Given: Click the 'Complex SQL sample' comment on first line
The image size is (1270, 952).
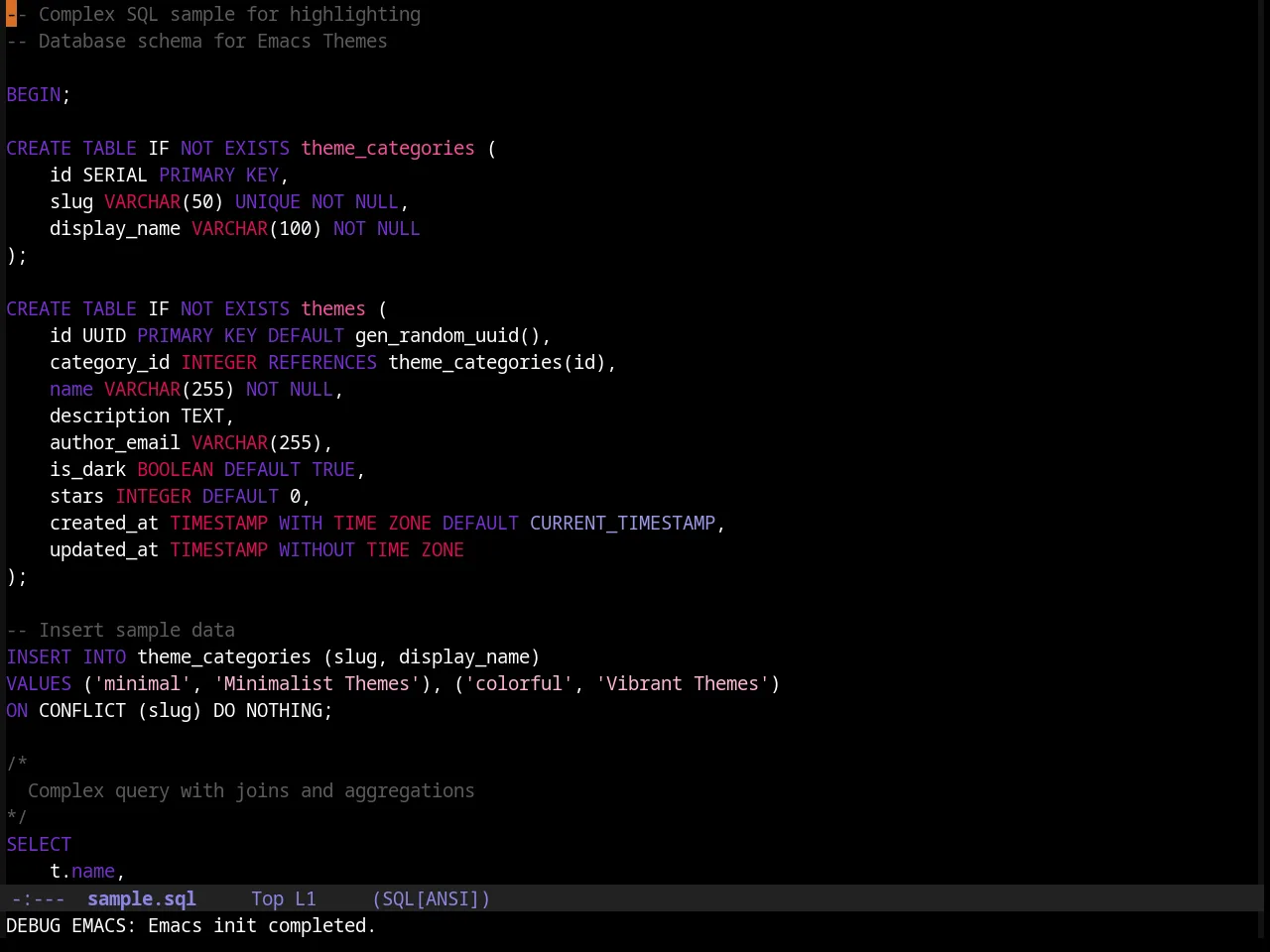Looking at the screenshot, I should pos(213,14).
